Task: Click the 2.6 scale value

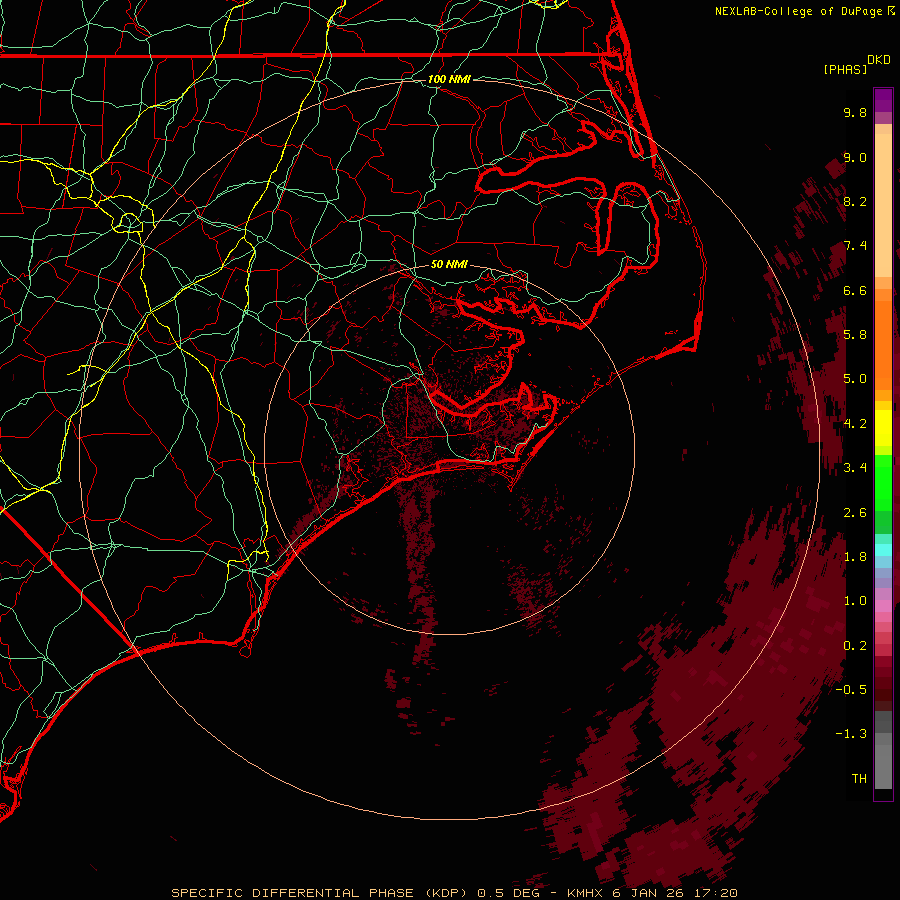Action: pyautogui.click(x=855, y=512)
